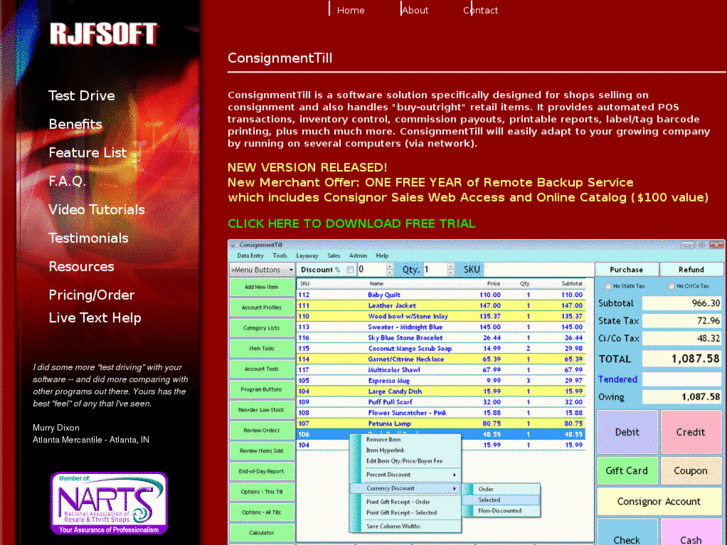This screenshot has height=545, width=727.
Task: Open Program Buttons
Action: pos(261,390)
